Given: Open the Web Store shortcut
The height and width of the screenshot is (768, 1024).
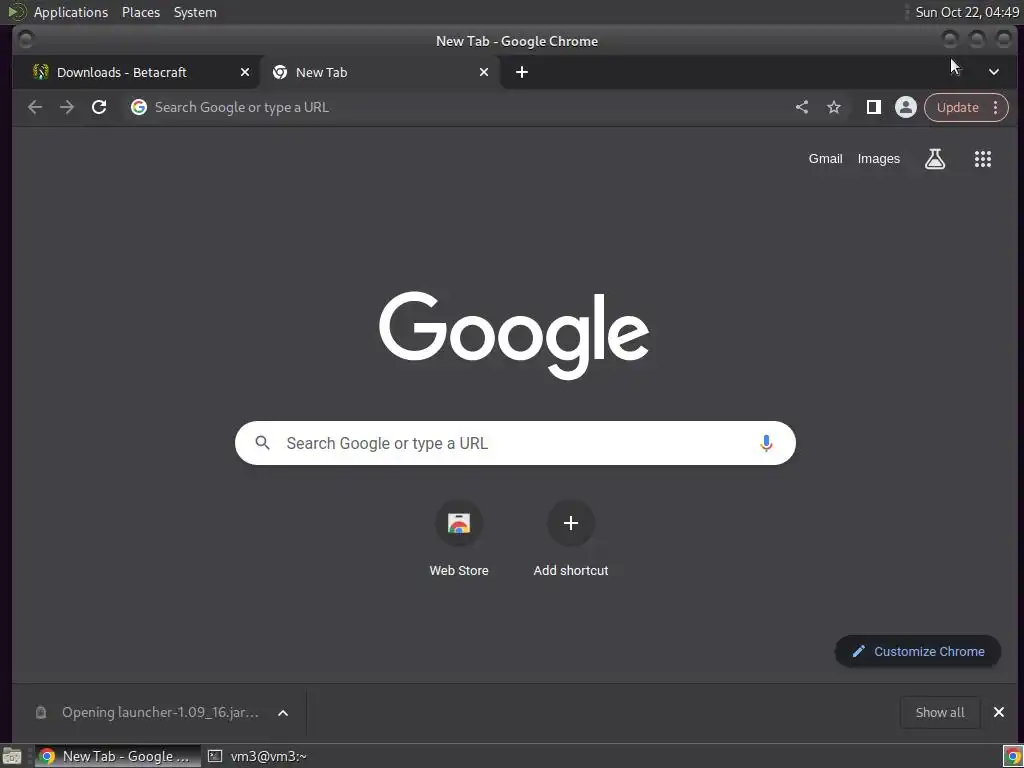Looking at the screenshot, I should [x=459, y=539].
